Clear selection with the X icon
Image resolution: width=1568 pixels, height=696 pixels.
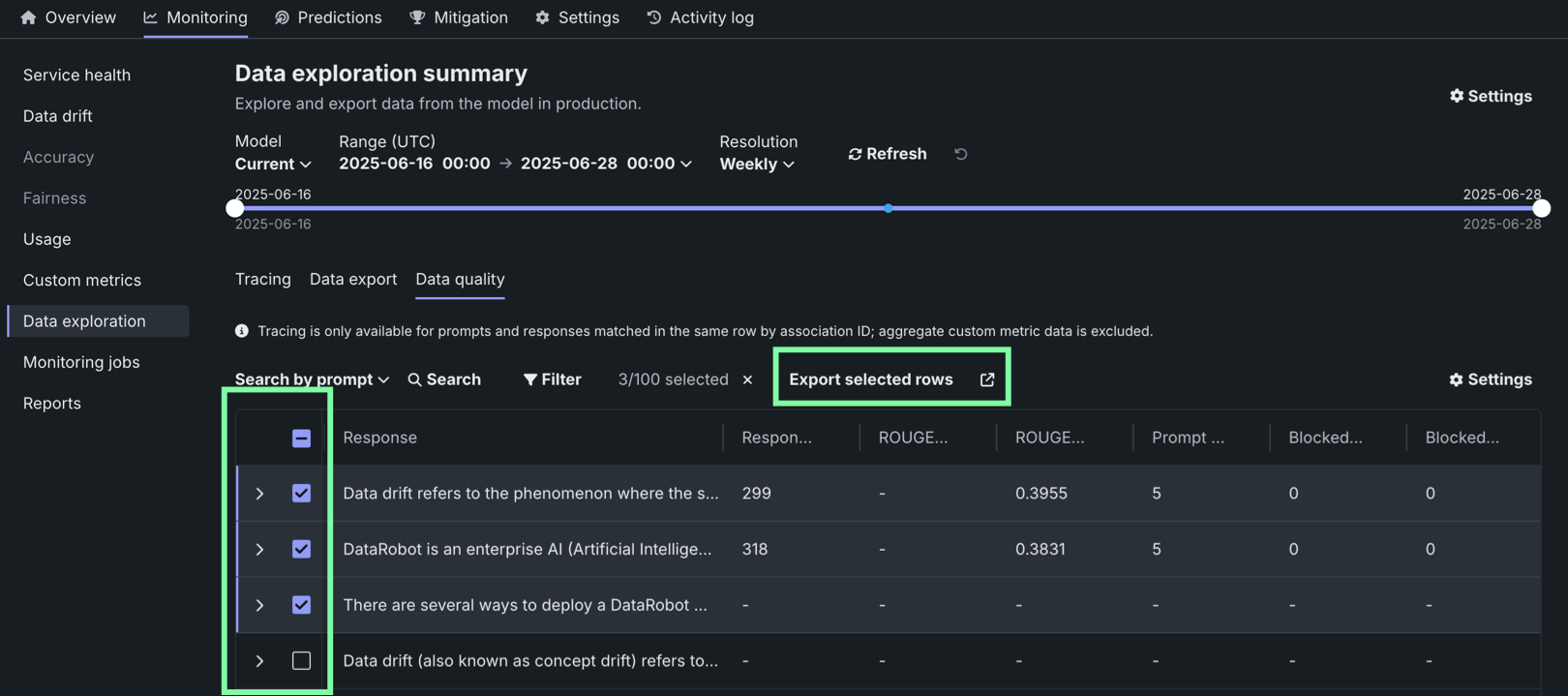(747, 379)
